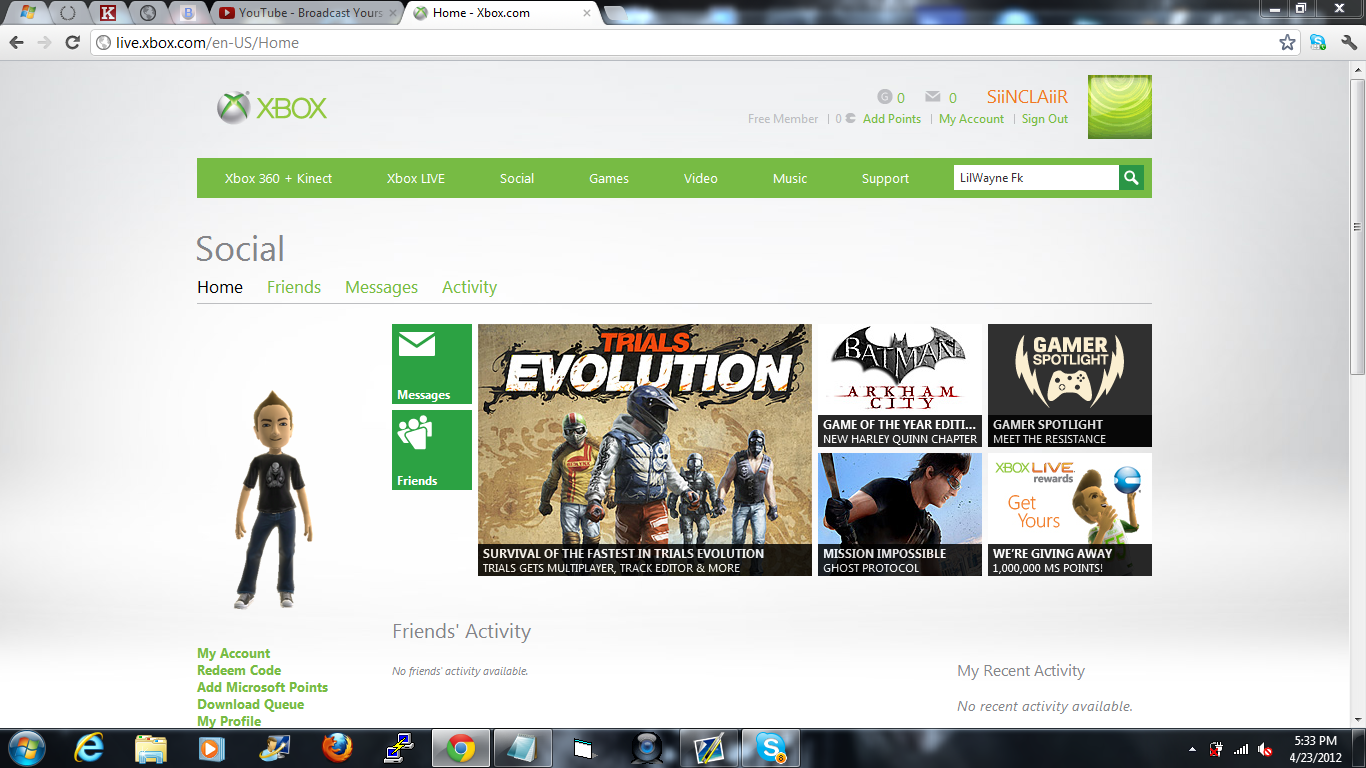The height and width of the screenshot is (768, 1366).
Task: Click the Xbox logo in the page header
Action: point(272,108)
